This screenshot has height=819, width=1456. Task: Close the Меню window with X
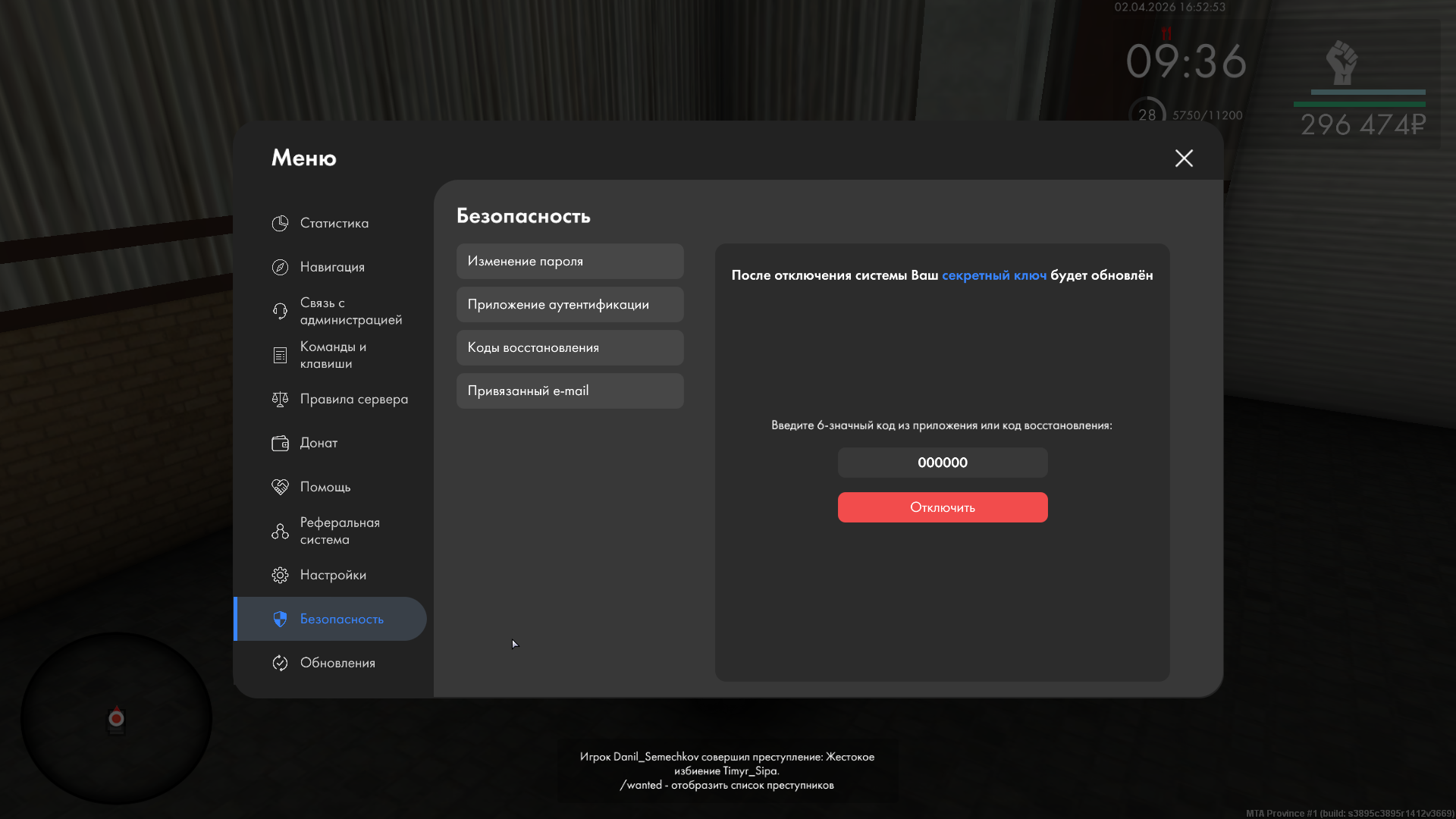point(1183,158)
